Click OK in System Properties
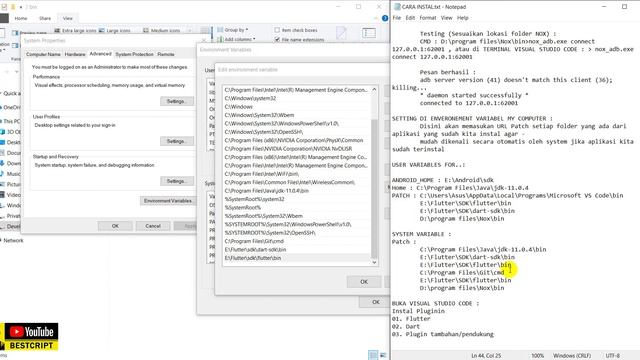The height and width of the screenshot is (360, 640). tap(115, 226)
